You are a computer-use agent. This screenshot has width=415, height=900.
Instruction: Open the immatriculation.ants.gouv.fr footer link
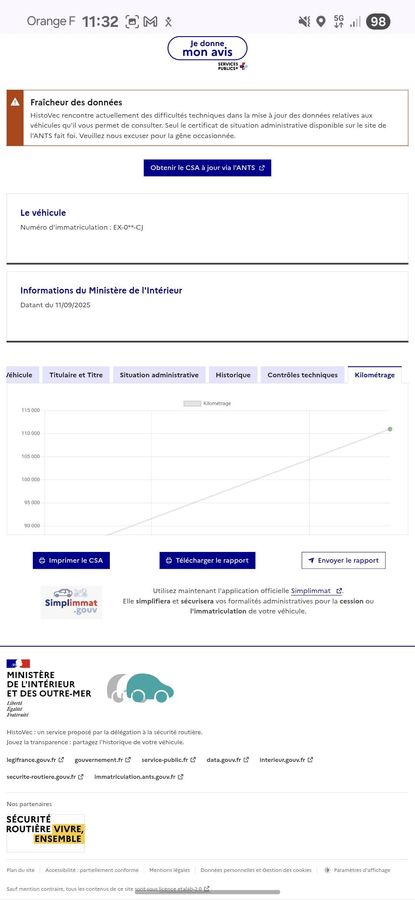pos(138,777)
